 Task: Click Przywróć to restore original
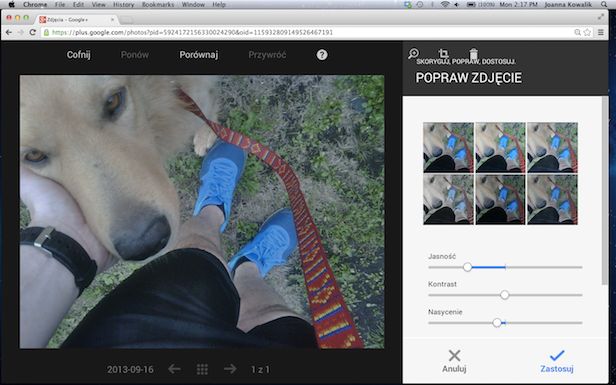267,55
